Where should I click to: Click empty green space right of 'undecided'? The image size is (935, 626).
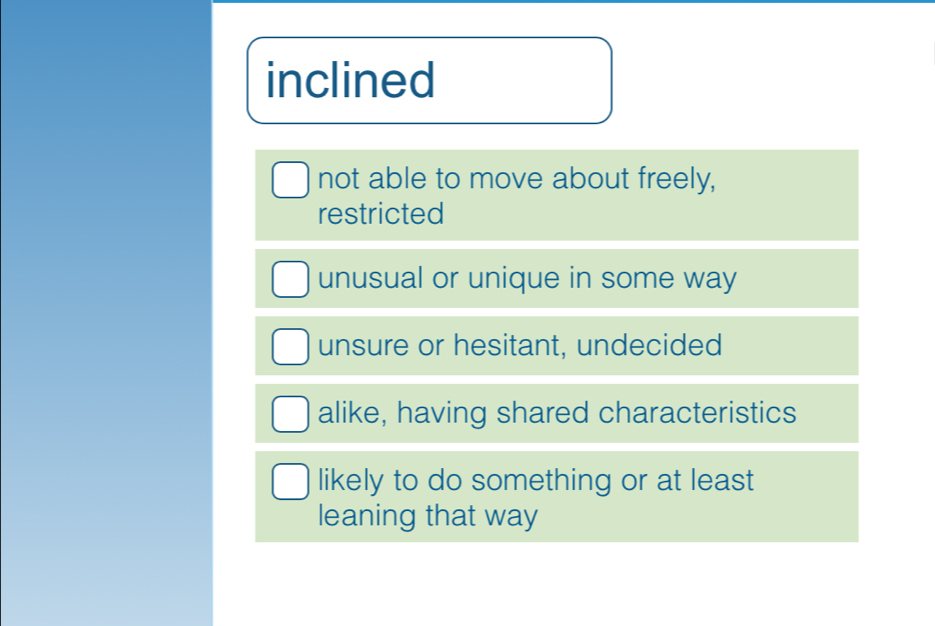(x=790, y=347)
